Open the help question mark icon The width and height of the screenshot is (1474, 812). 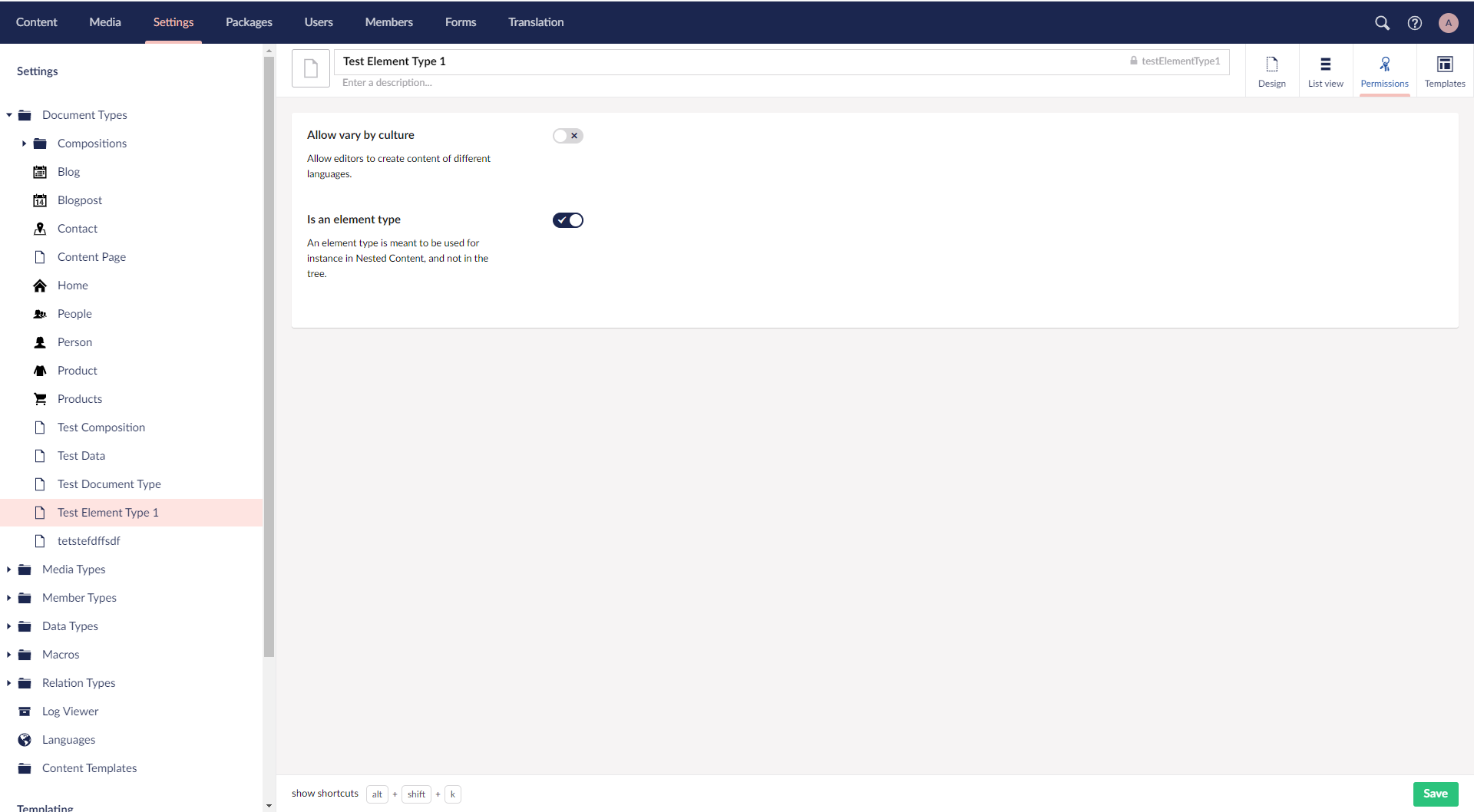(x=1414, y=23)
